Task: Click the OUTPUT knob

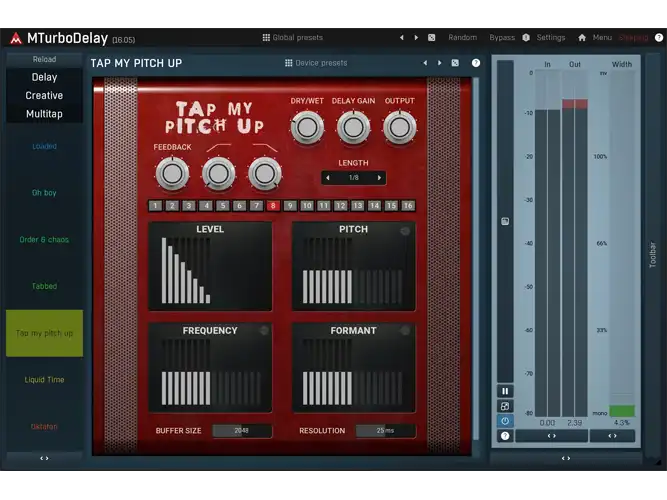Action: pos(399,127)
